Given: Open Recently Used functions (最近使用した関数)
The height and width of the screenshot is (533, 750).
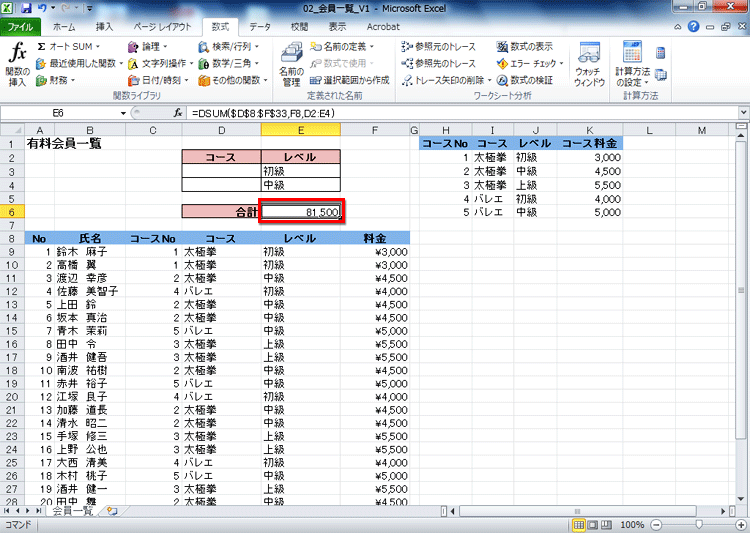Looking at the screenshot, I should [79, 64].
